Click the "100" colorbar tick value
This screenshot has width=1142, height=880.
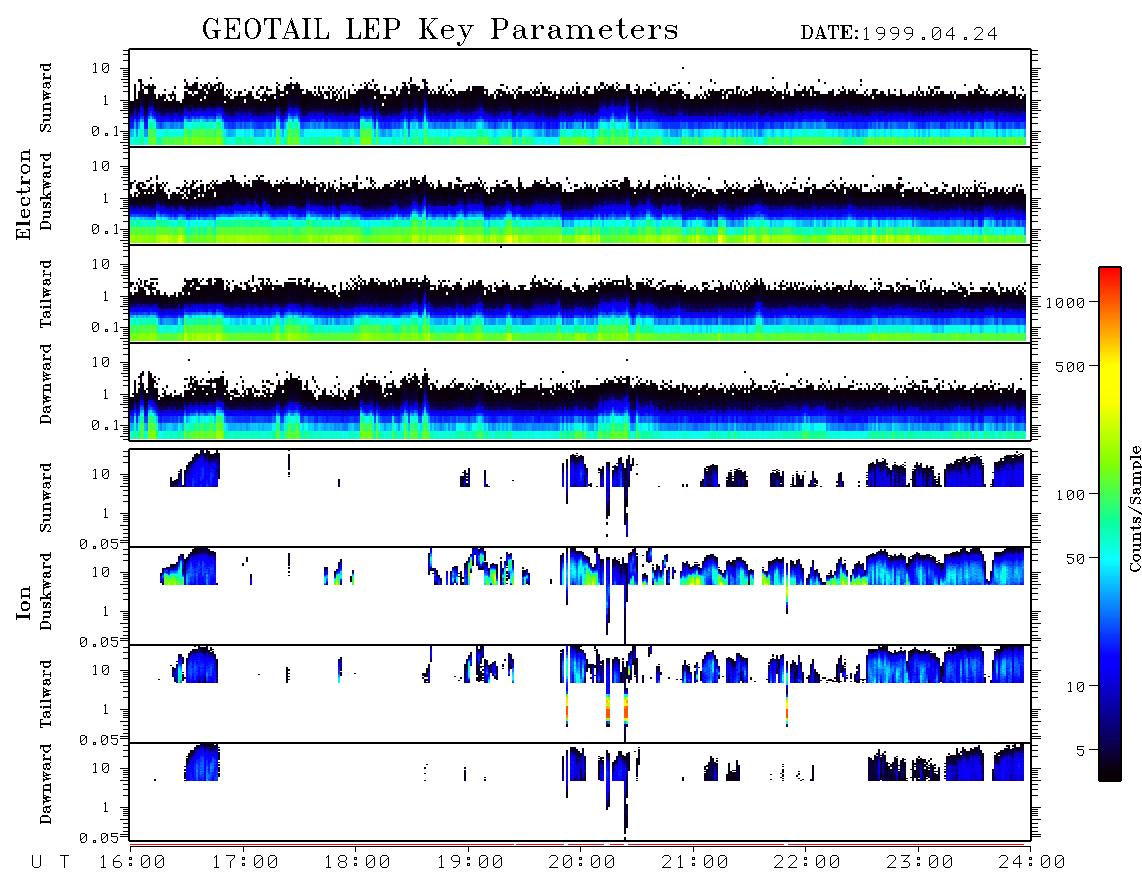(1071, 495)
